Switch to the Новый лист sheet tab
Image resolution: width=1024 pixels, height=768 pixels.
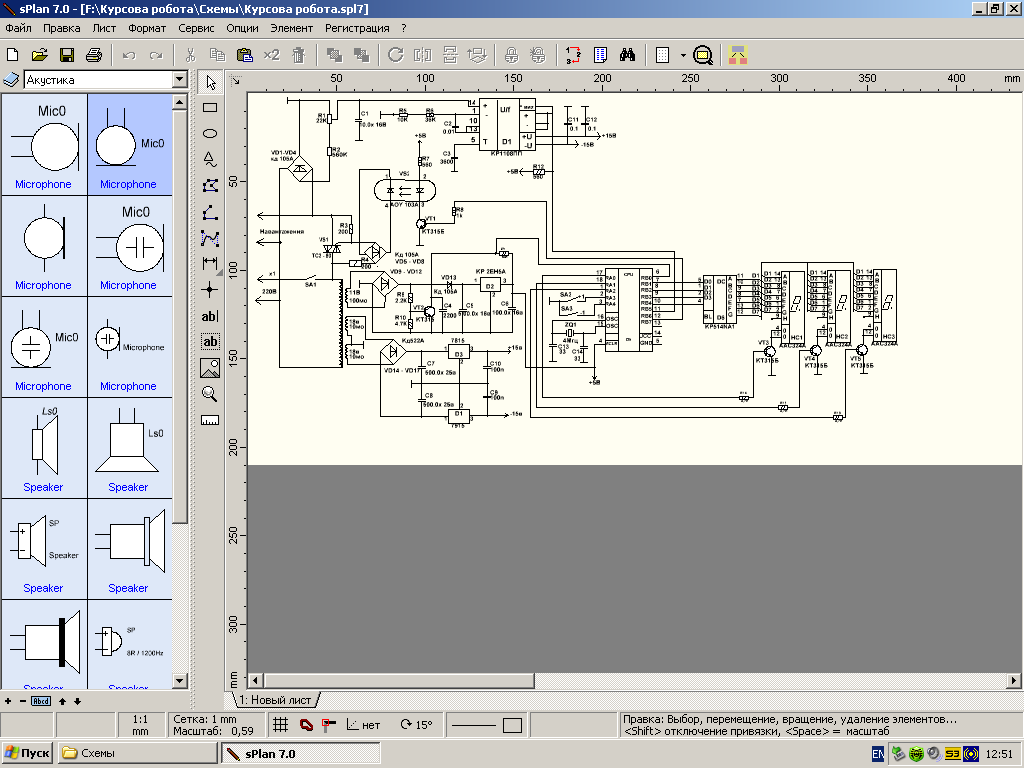[x=274, y=700]
